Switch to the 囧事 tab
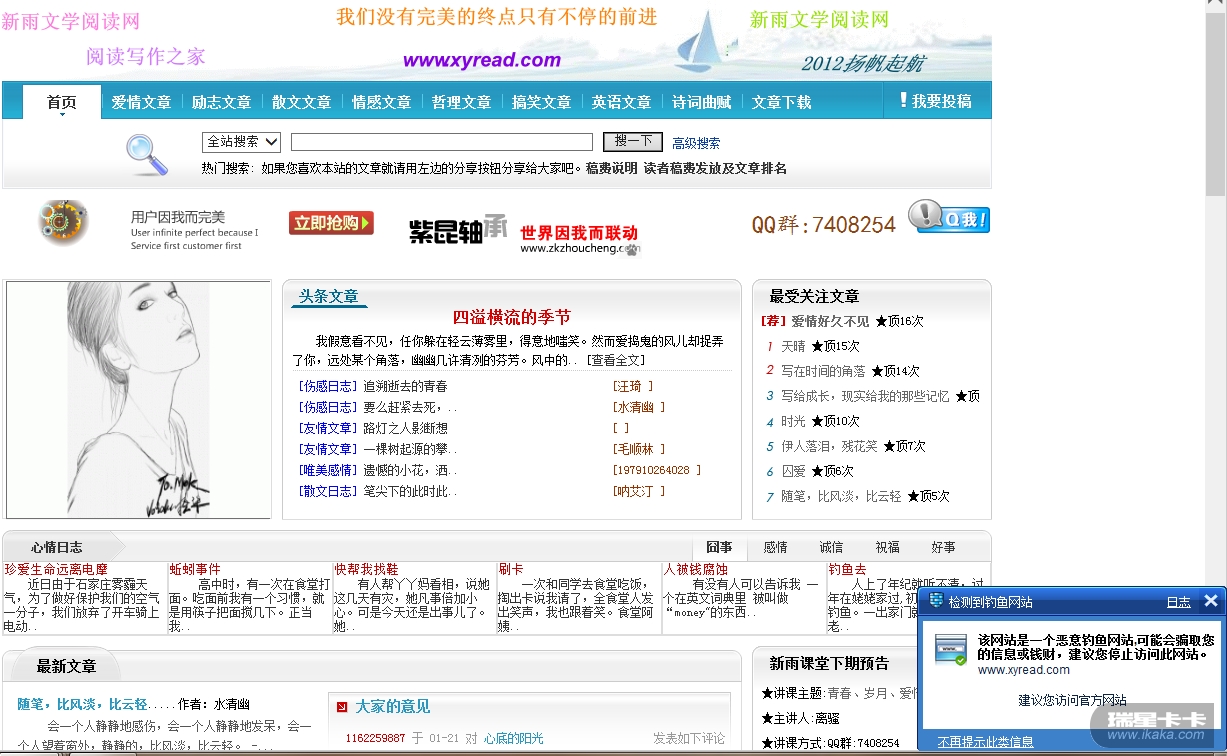This screenshot has width=1227, height=756. tap(719, 547)
